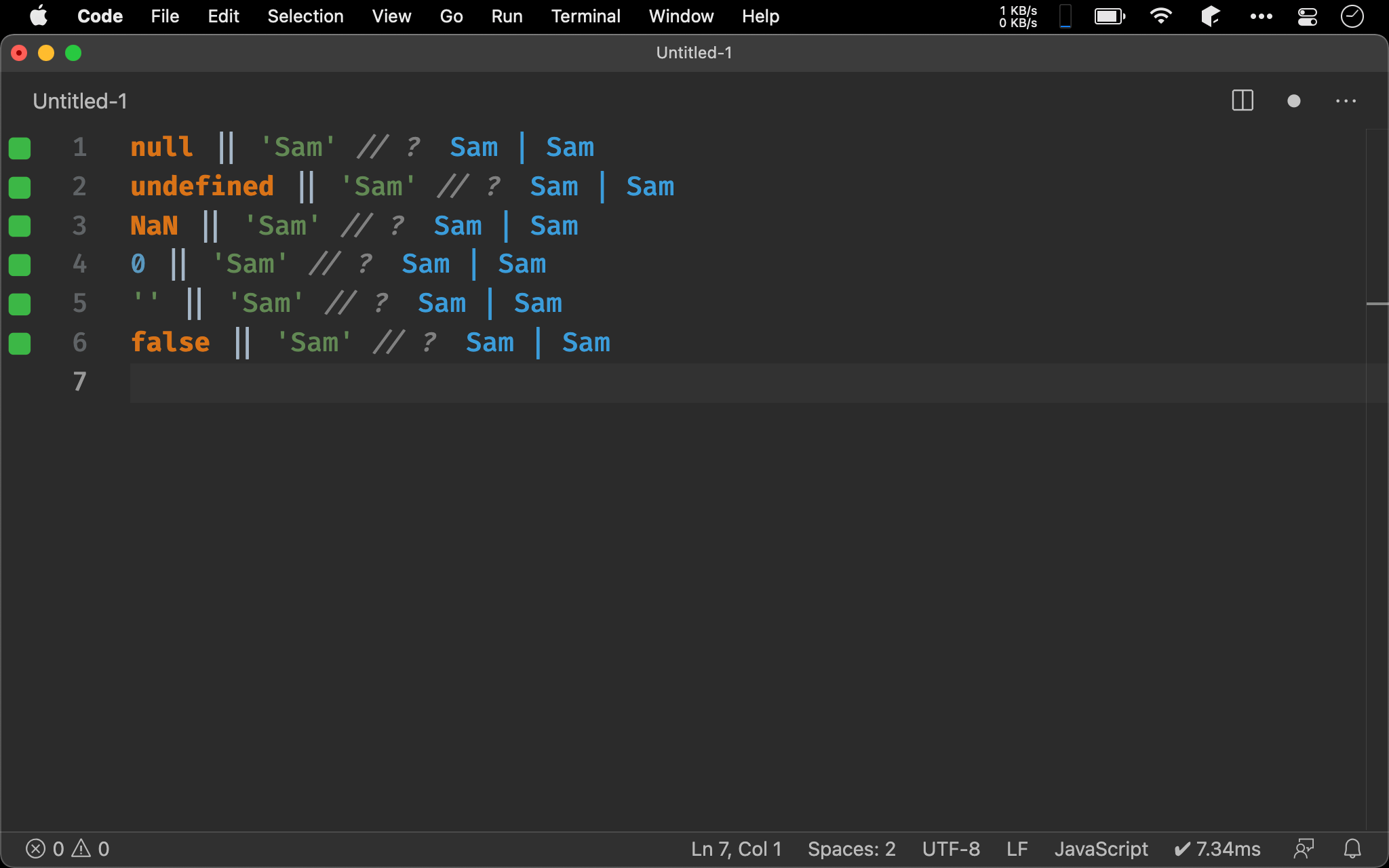Click the Wi-Fi icon in the menu bar

point(1160,16)
